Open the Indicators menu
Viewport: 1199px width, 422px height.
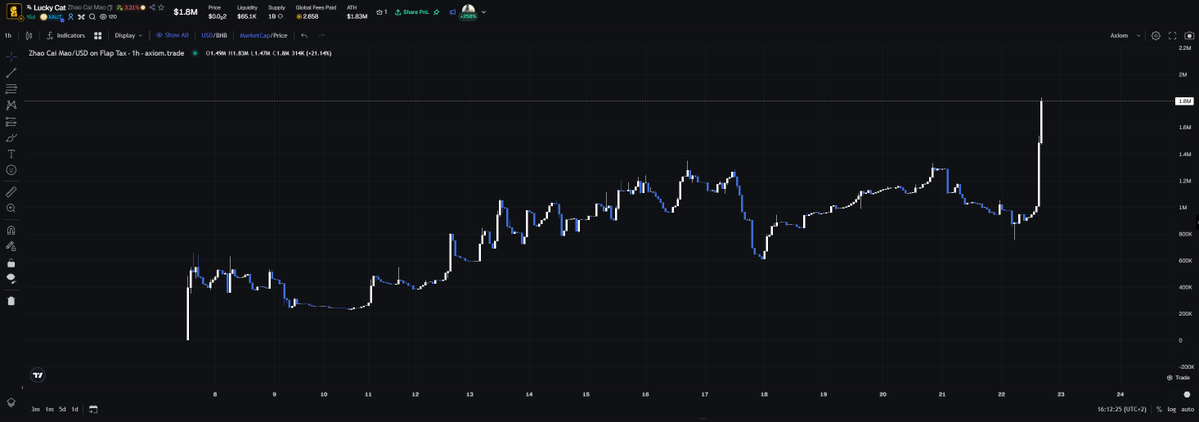click(x=66, y=35)
